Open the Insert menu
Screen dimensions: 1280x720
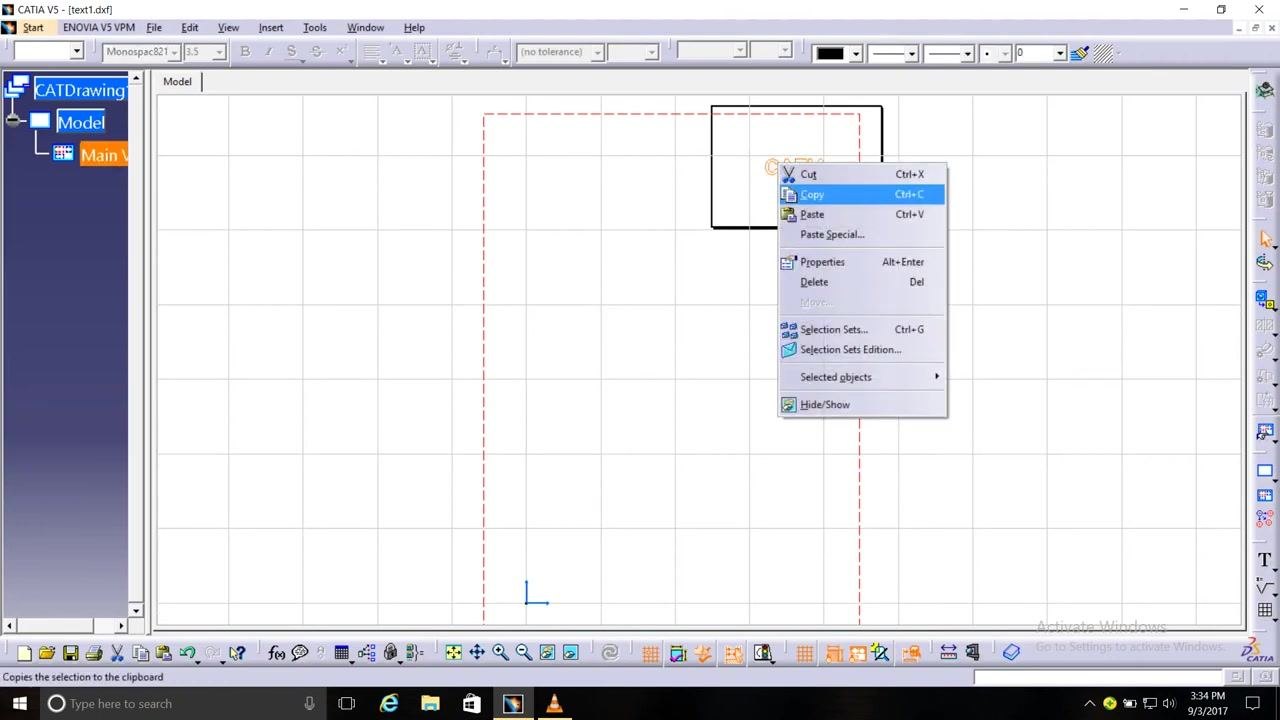[x=271, y=27]
